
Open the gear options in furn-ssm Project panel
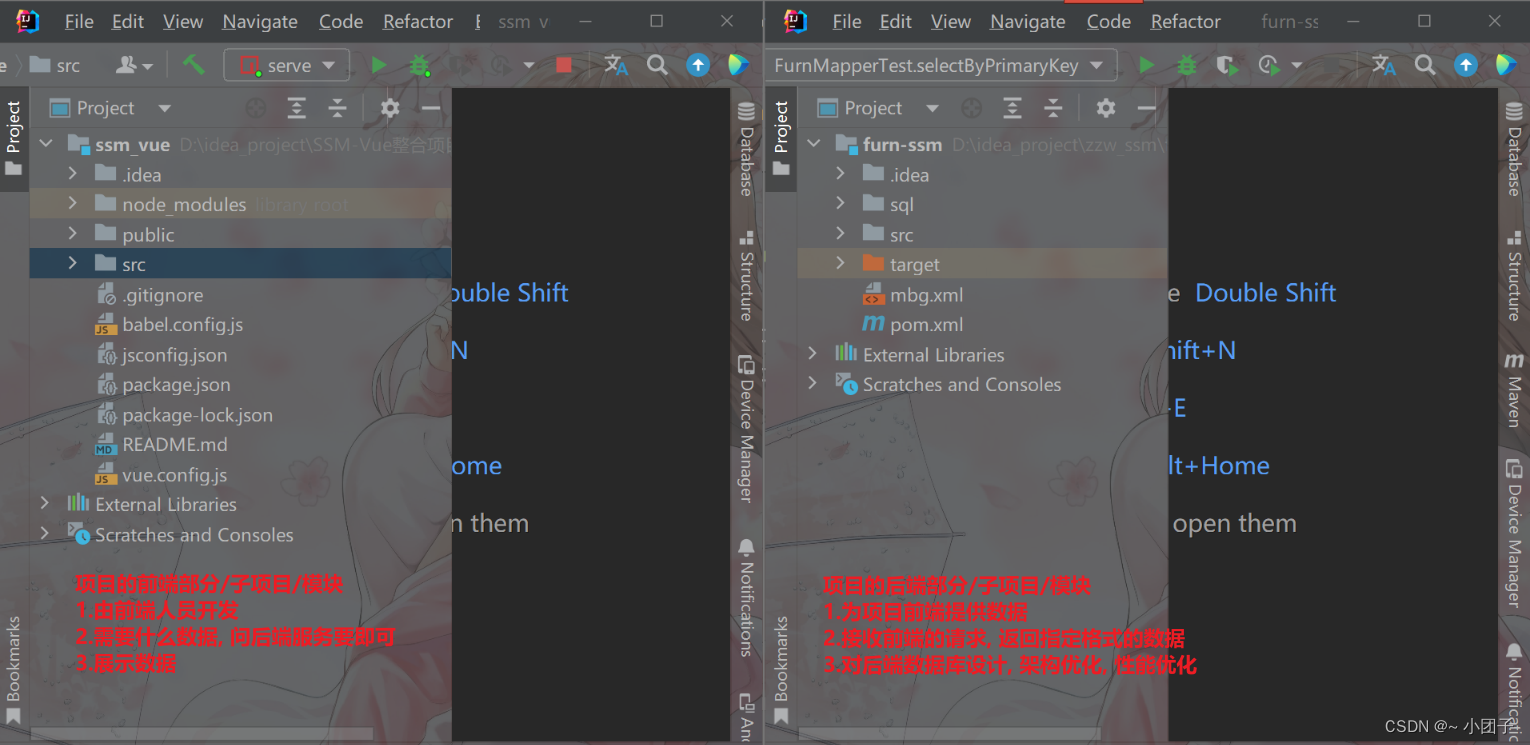pos(1106,108)
